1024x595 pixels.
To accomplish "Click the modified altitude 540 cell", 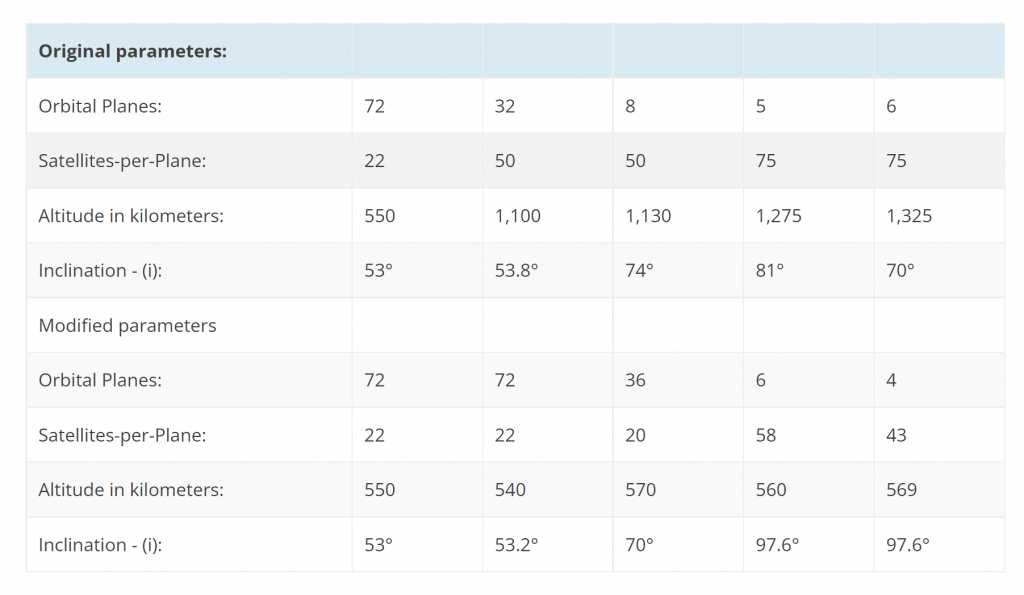I will point(547,490).
